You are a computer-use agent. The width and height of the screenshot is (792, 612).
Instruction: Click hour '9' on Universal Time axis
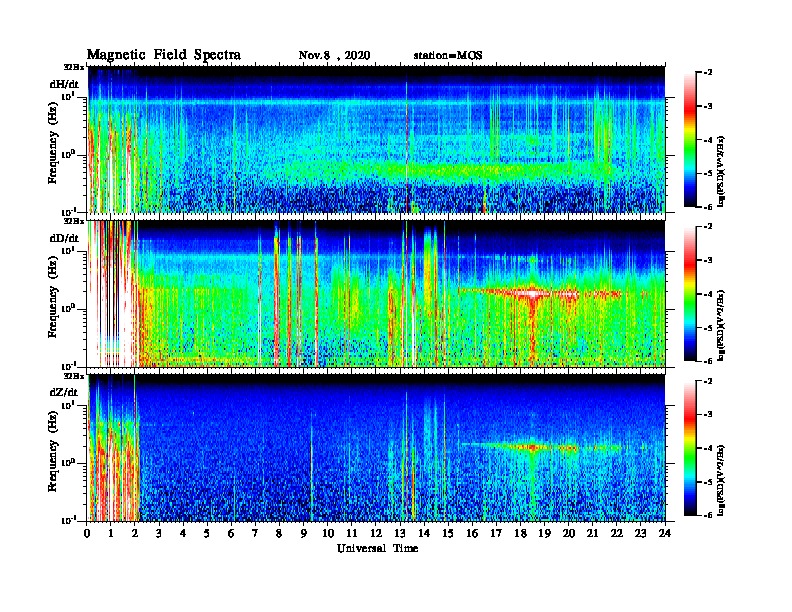[x=304, y=533]
